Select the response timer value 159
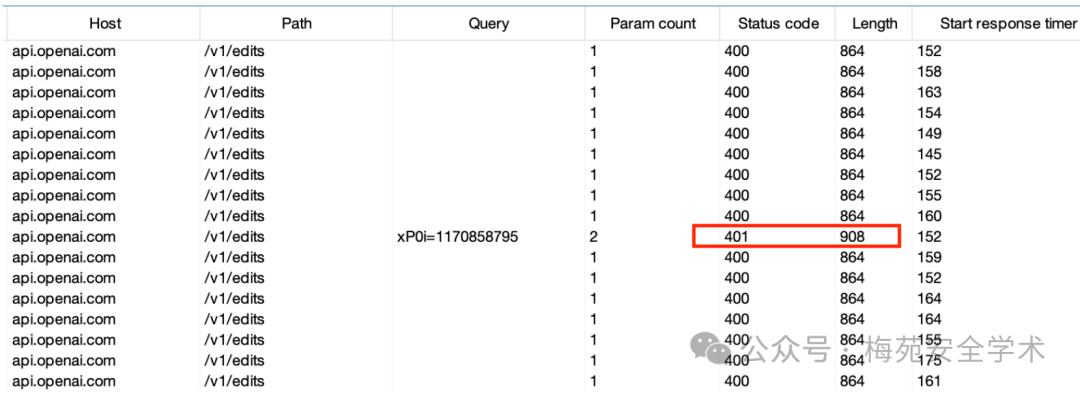The width and height of the screenshot is (1080, 393). click(928, 257)
